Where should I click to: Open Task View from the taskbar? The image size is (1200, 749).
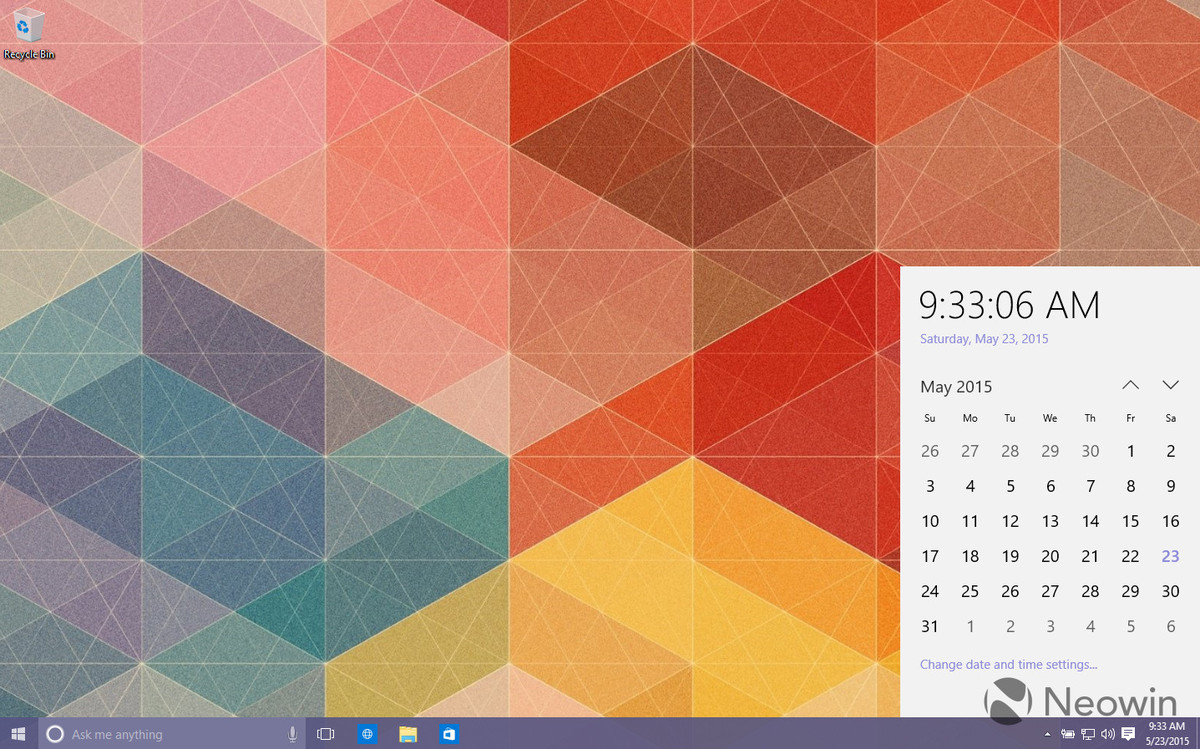tap(325, 734)
